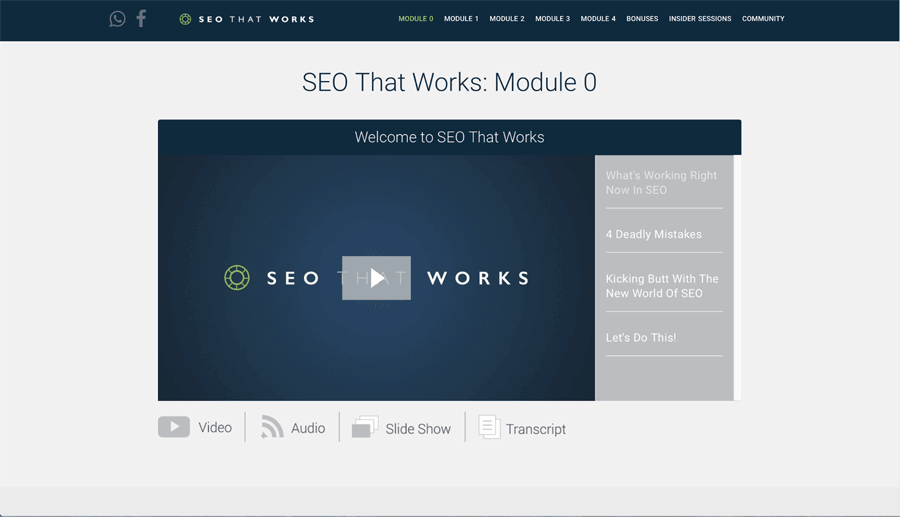The height and width of the screenshot is (517, 900).
Task: Open the WhatsApp icon link
Action: (x=117, y=19)
